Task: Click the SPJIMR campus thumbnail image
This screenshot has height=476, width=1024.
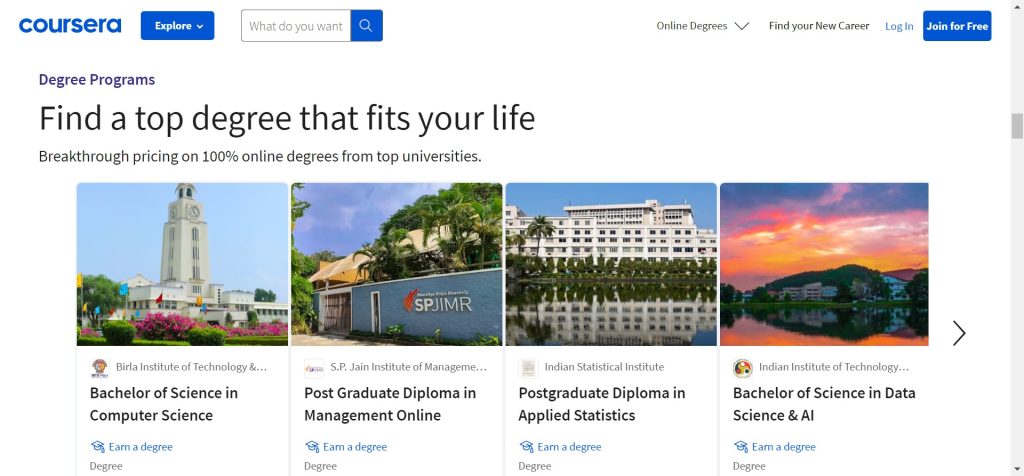Action: (x=397, y=264)
